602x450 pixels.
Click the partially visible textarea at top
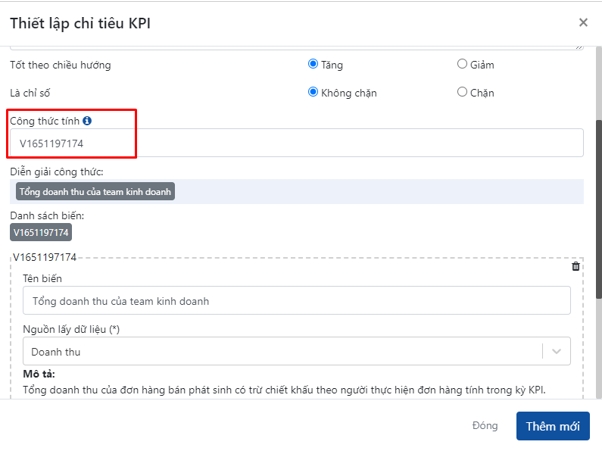point(296,46)
